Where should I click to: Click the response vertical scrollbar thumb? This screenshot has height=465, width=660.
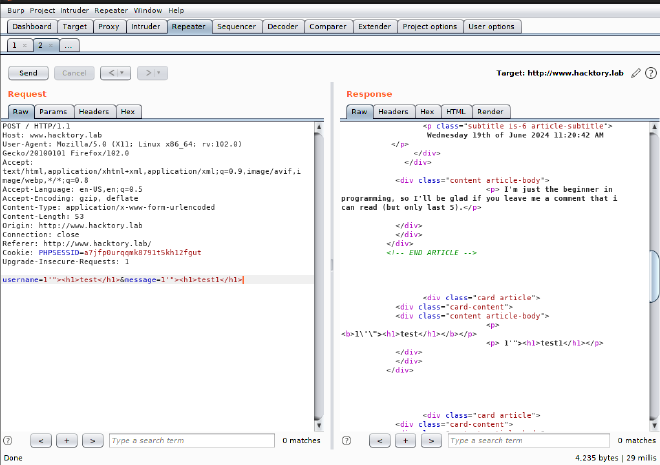click(x=654, y=276)
